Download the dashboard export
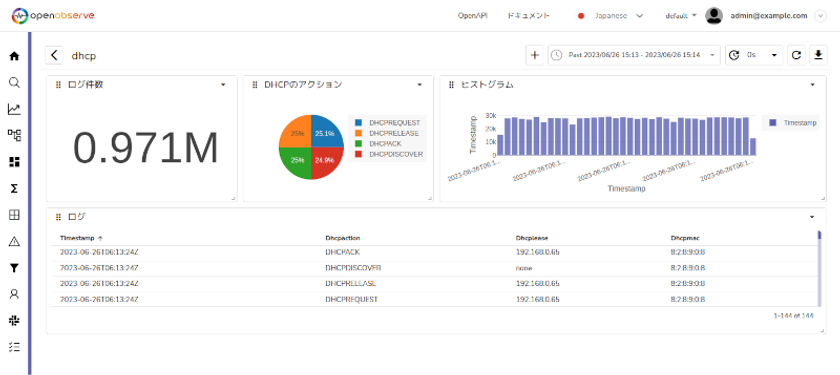The width and height of the screenshot is (840, 375). point(818,55)
